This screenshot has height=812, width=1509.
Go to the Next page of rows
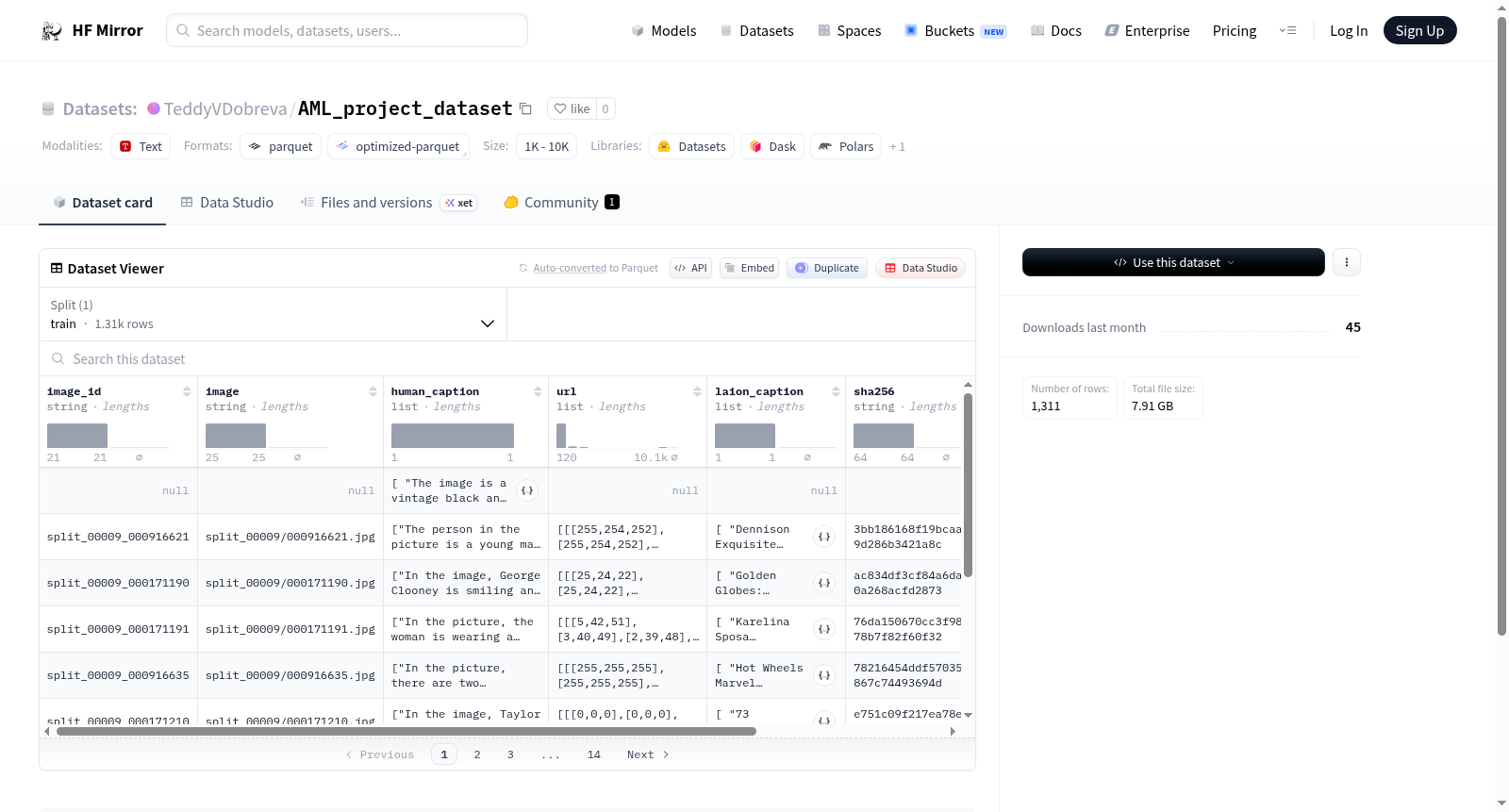[x=648, y=754]
